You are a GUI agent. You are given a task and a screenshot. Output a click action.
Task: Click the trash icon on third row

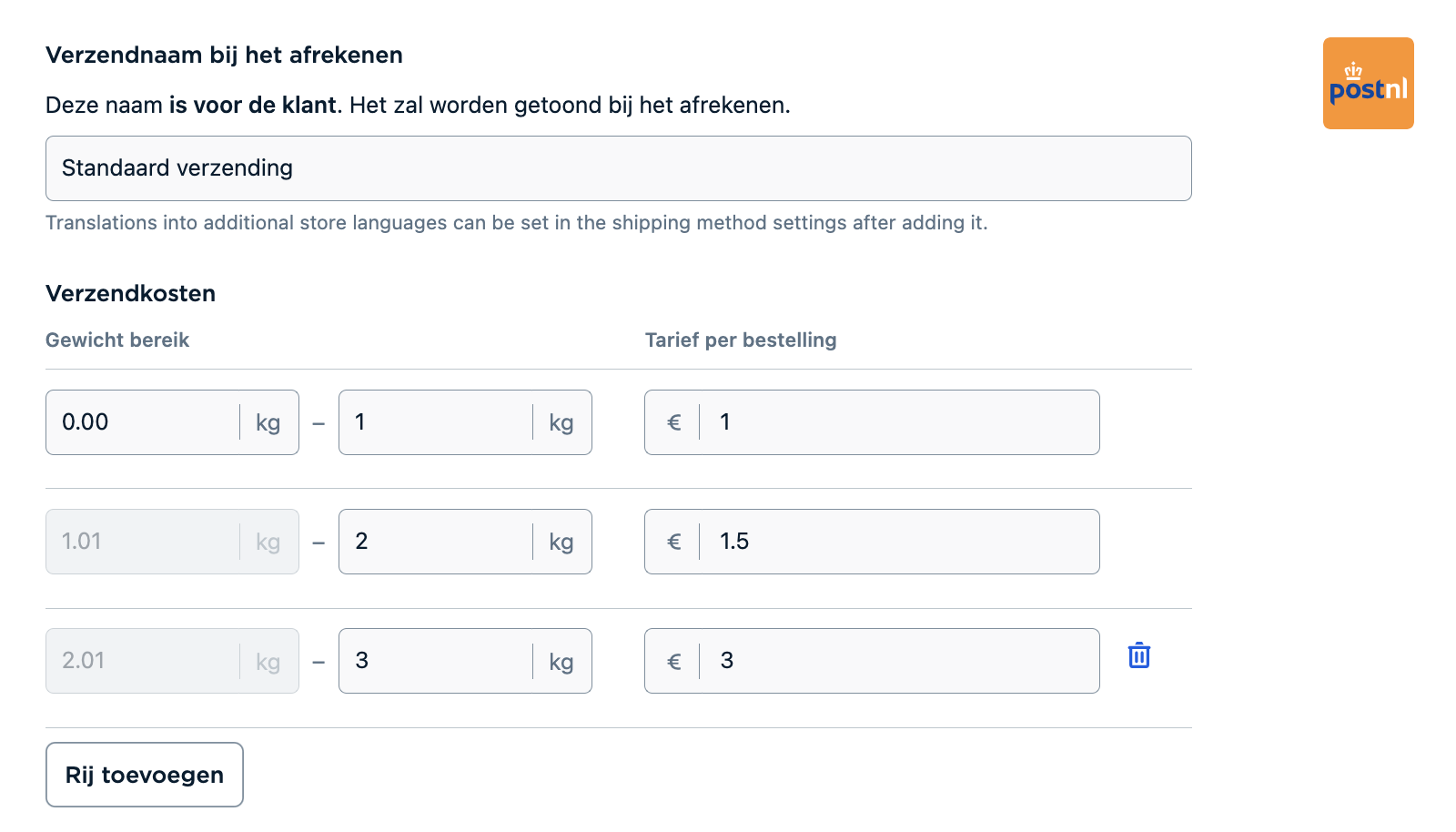pos(1138,655)
